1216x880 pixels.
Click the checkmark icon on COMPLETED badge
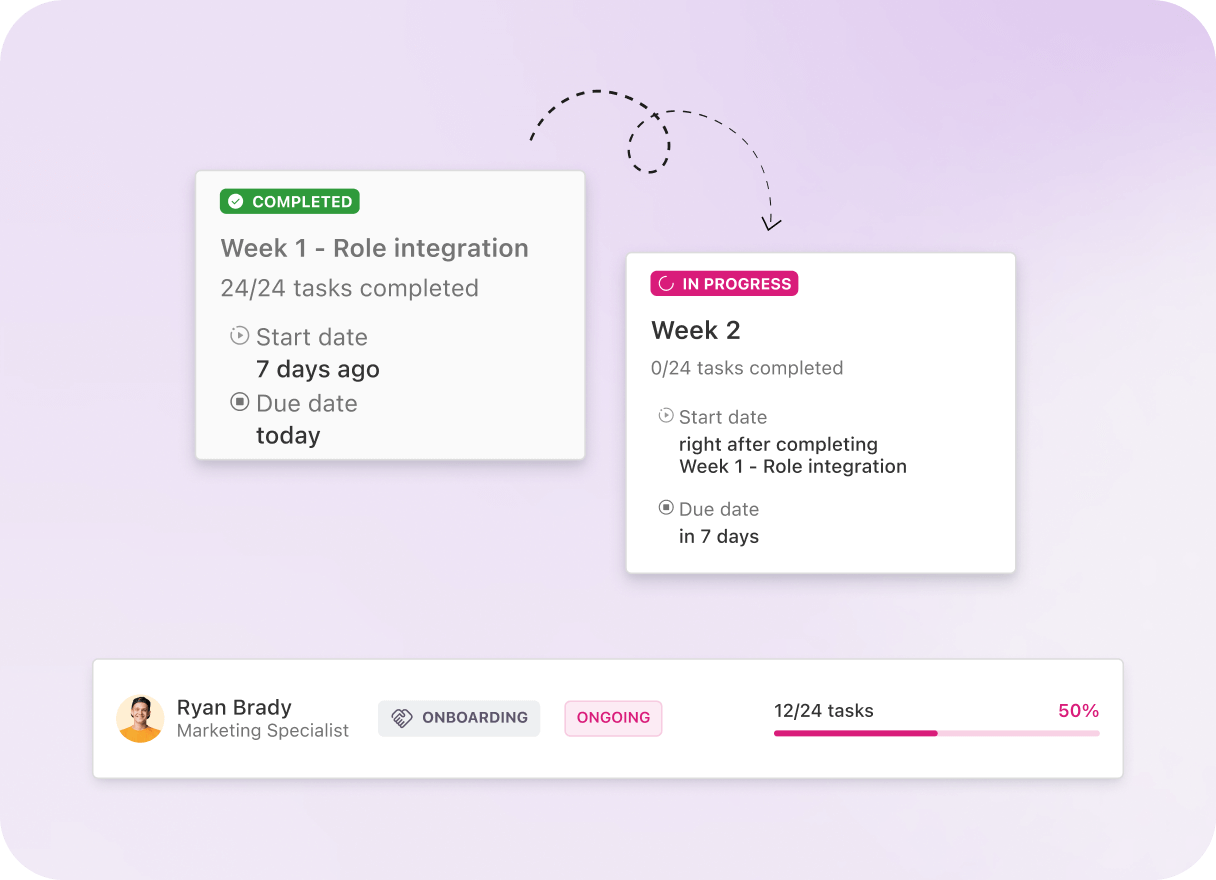point(236,201)
